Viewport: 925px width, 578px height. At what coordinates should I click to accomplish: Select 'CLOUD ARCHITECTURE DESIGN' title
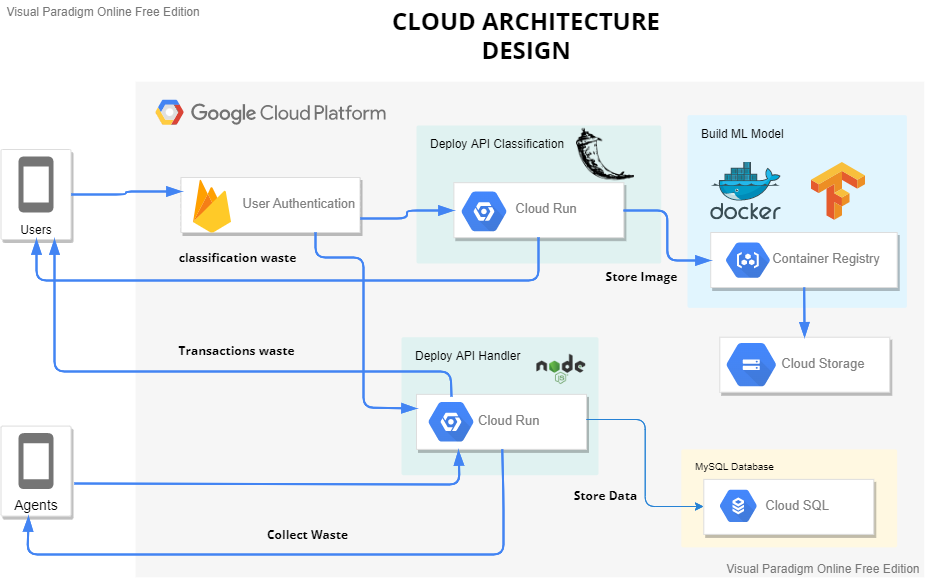(526, 36)
